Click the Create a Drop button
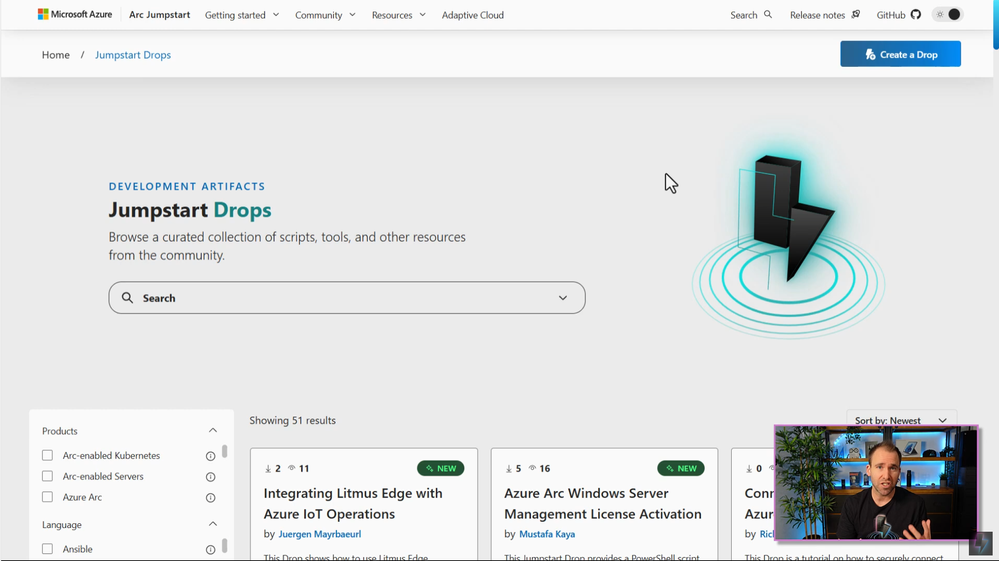This screenshot has width=999, height=561. [900, 54]
